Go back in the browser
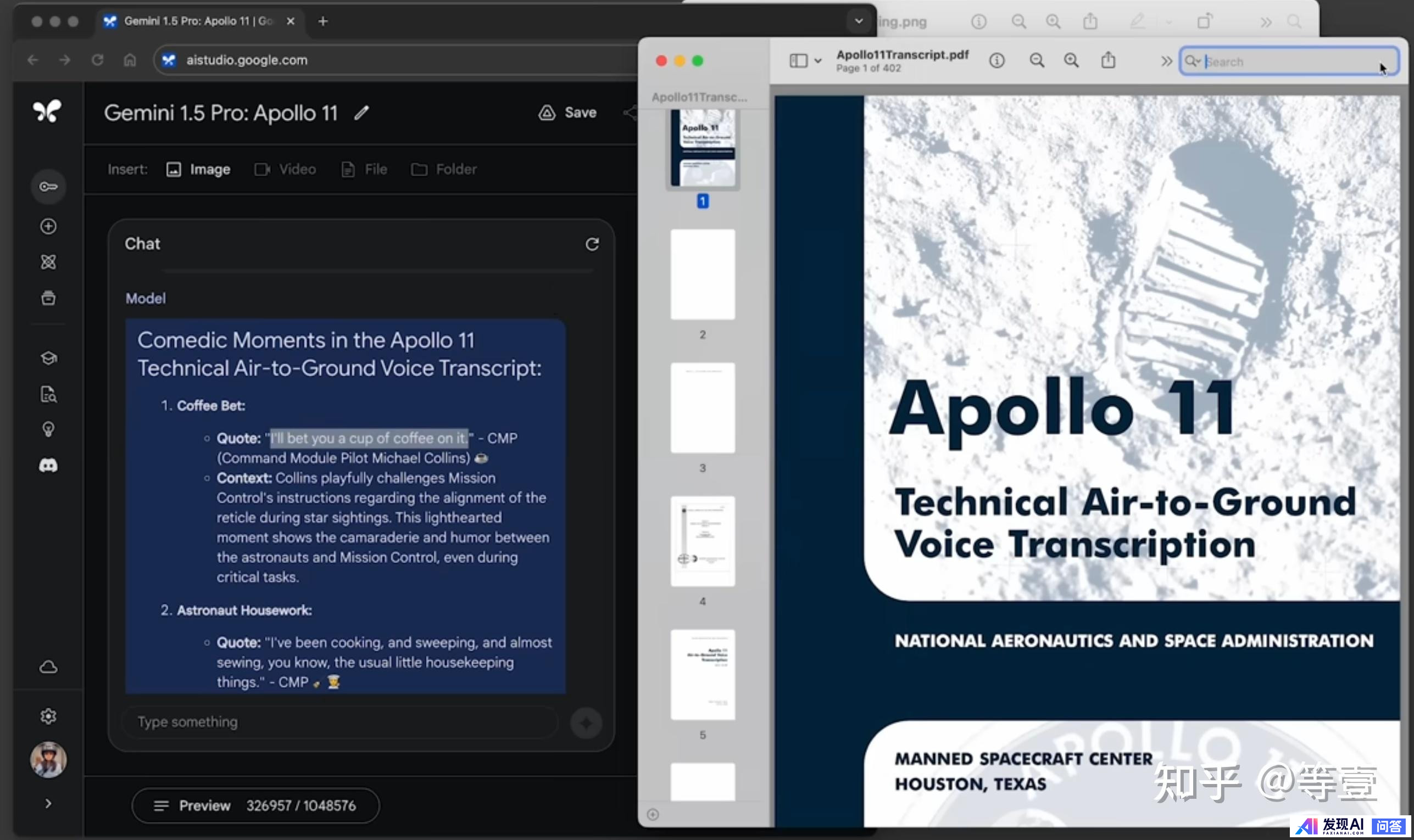The image size is (1414, 840). coord(33,60)
